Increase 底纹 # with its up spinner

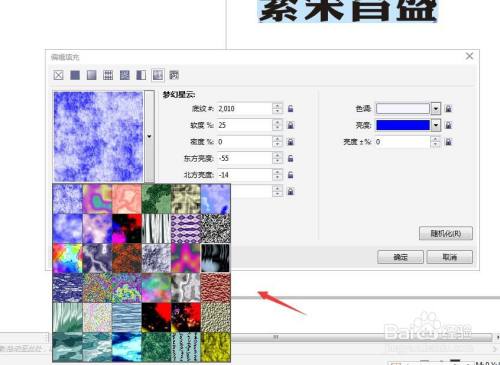point(277,106)
